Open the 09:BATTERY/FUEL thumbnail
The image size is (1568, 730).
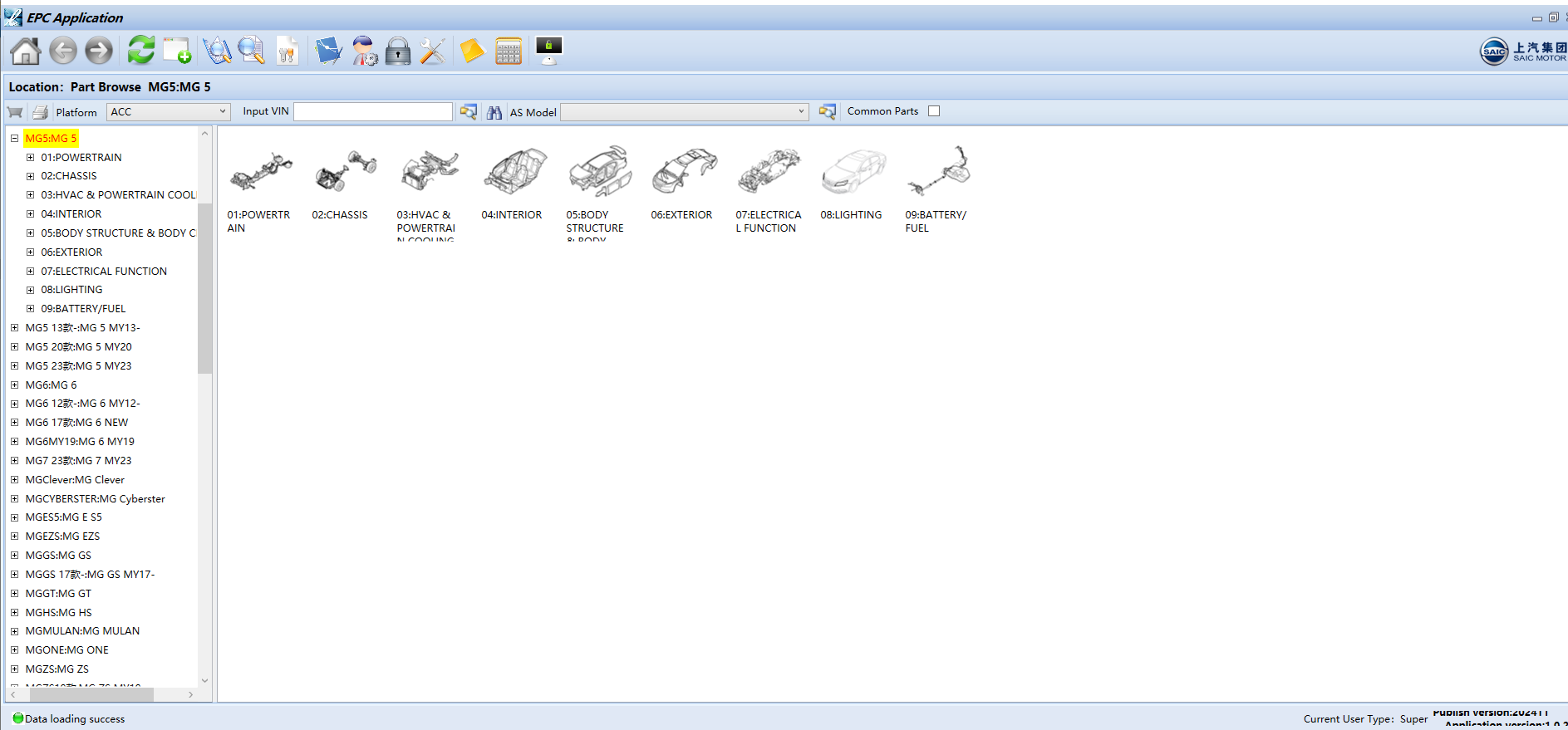(x=939, y=172)
